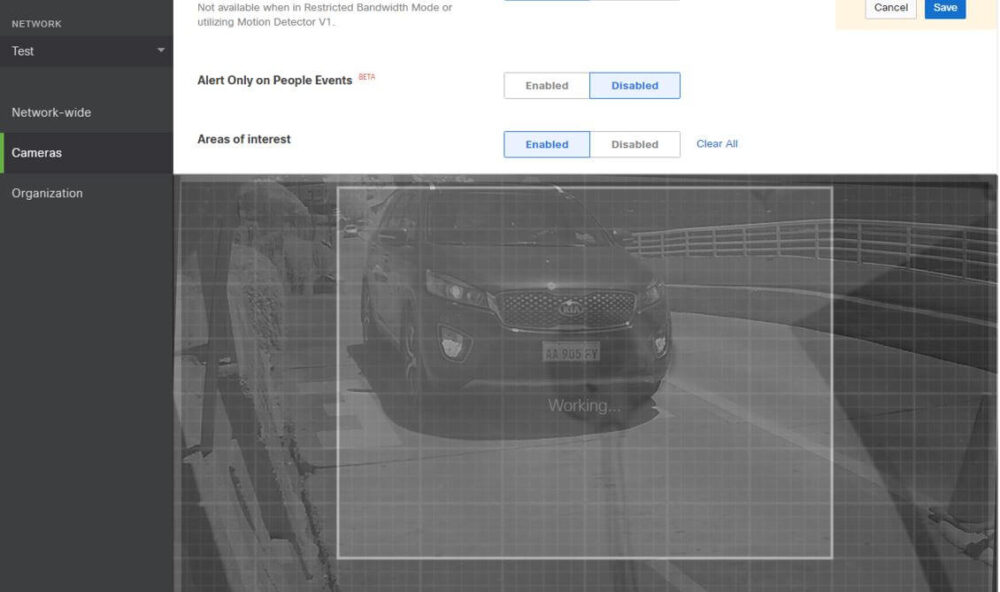Set Areas of interest to Enabled

pyautogui.click(x=547, y=144)
